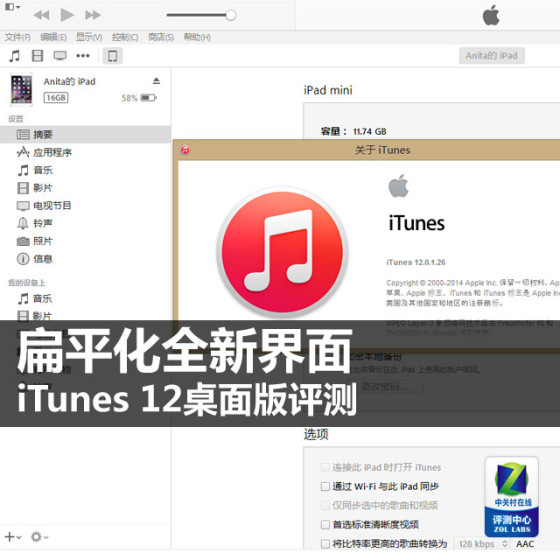Click the 应用程序 apps icon
Viewport: 560px width, 560px height.
[x=23, y=152]
